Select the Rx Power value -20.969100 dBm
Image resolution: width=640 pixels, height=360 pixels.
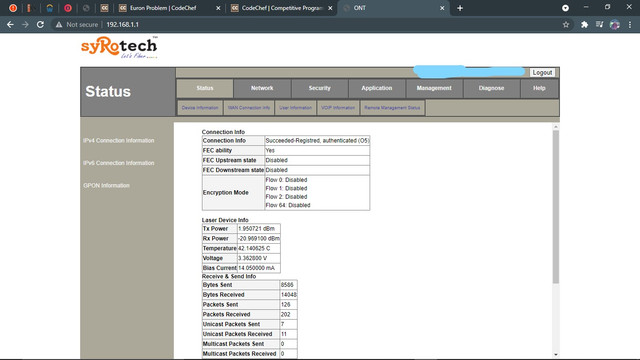(259, 238)
